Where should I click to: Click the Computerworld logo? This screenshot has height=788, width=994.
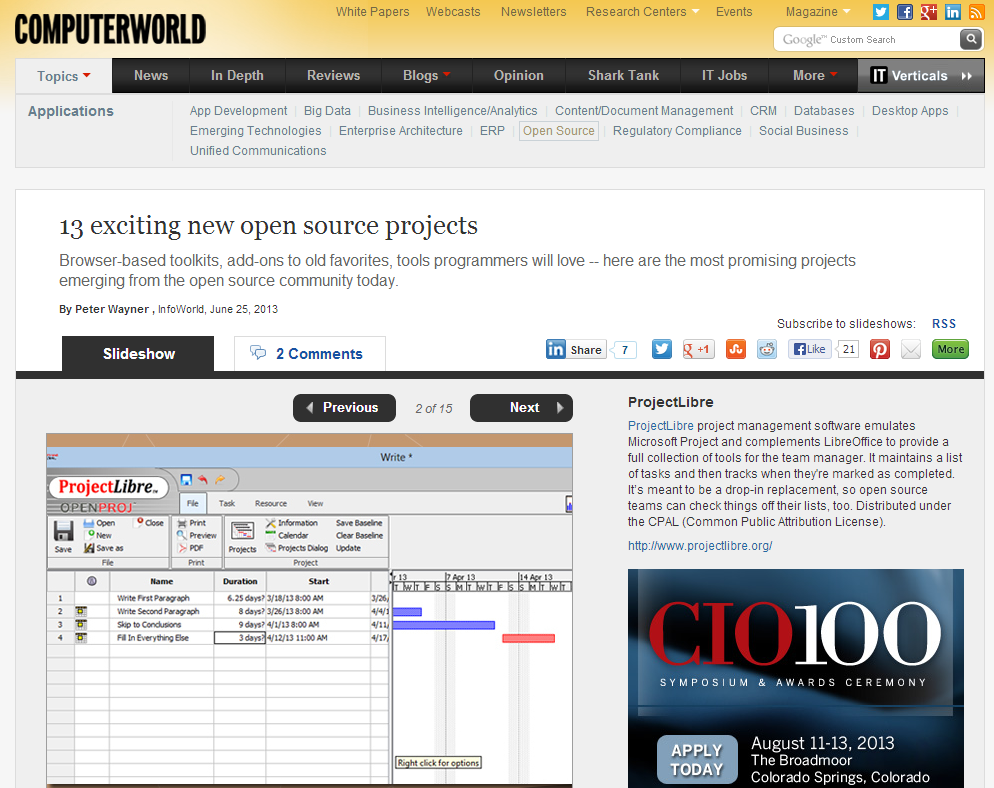point(110,29)
